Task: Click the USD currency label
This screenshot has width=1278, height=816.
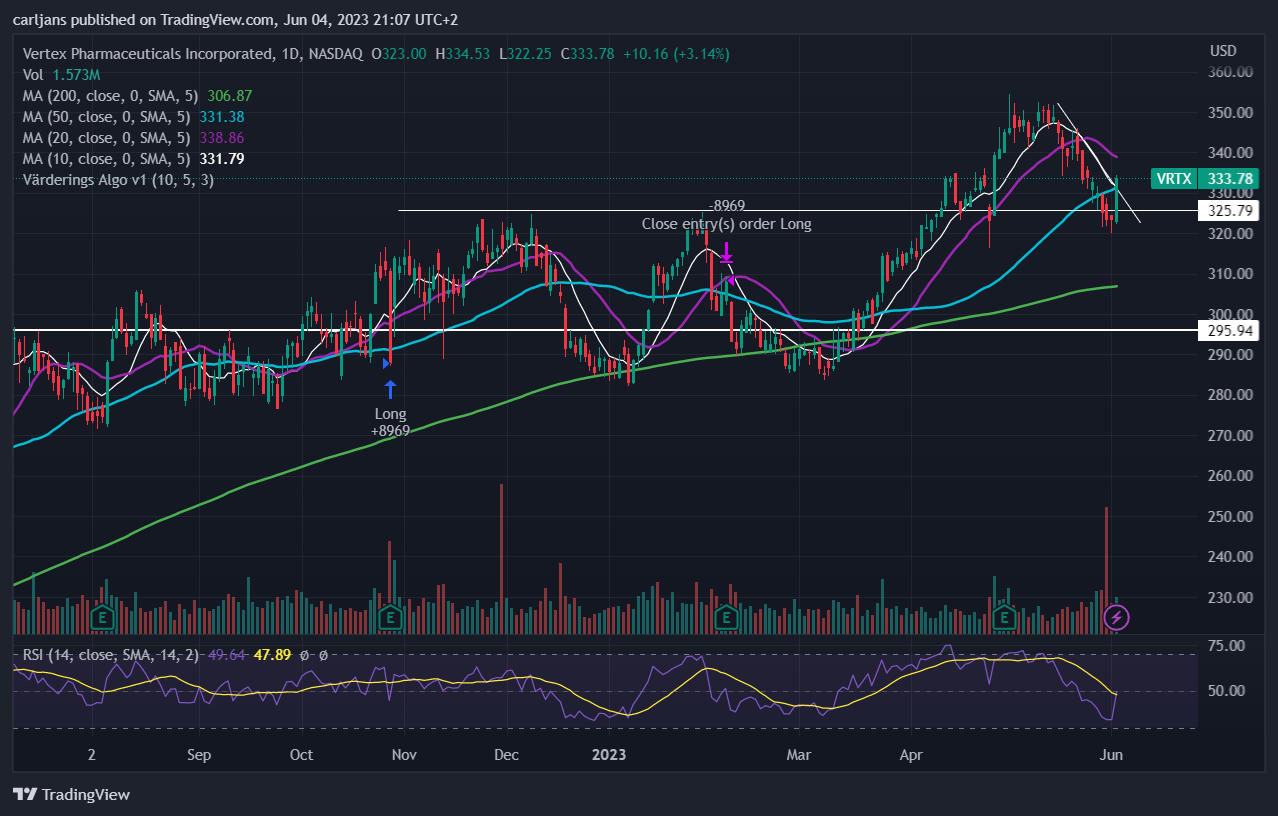Action: 1223,51
